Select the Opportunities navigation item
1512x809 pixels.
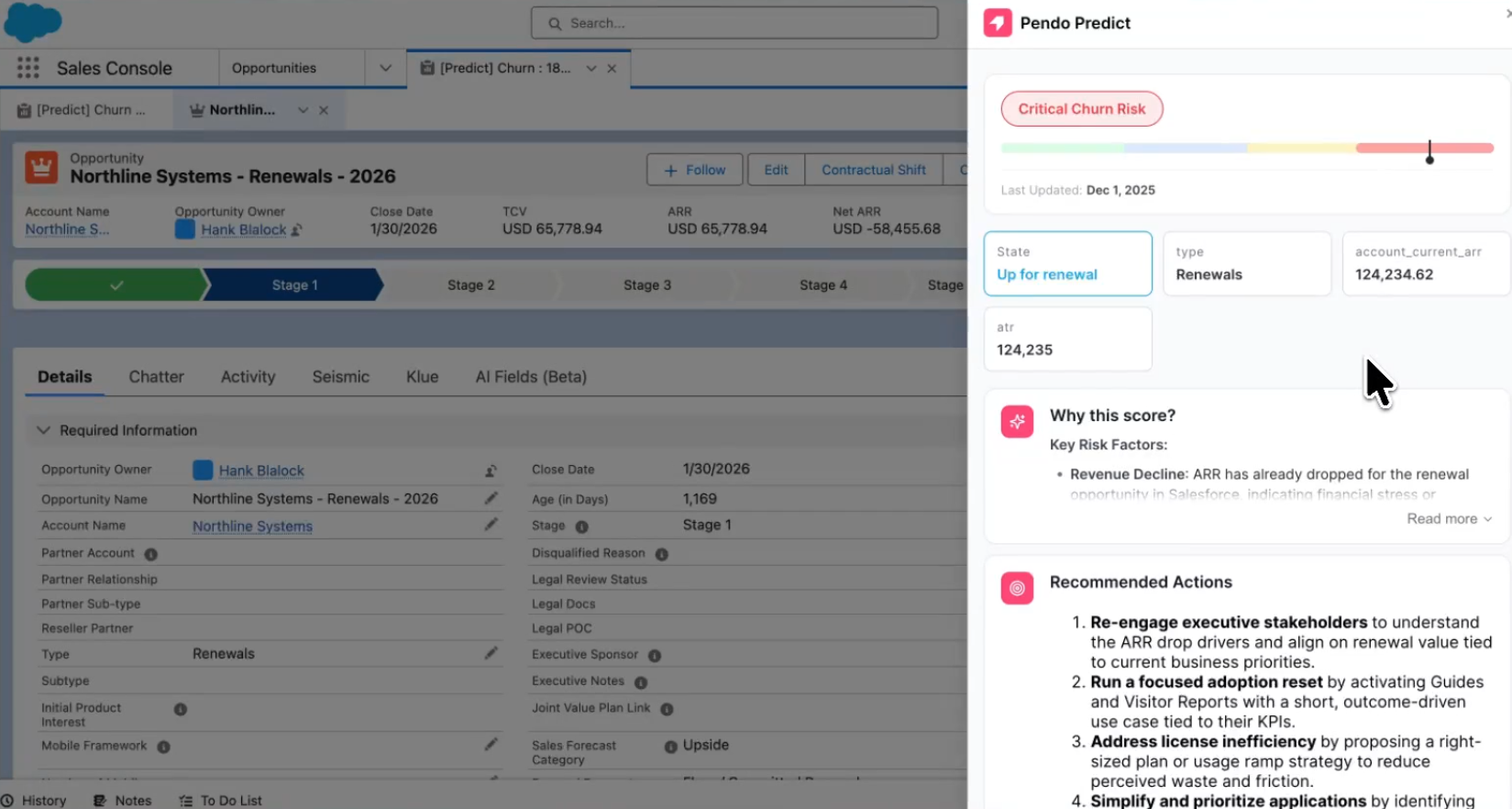click(x=274, y=68)
